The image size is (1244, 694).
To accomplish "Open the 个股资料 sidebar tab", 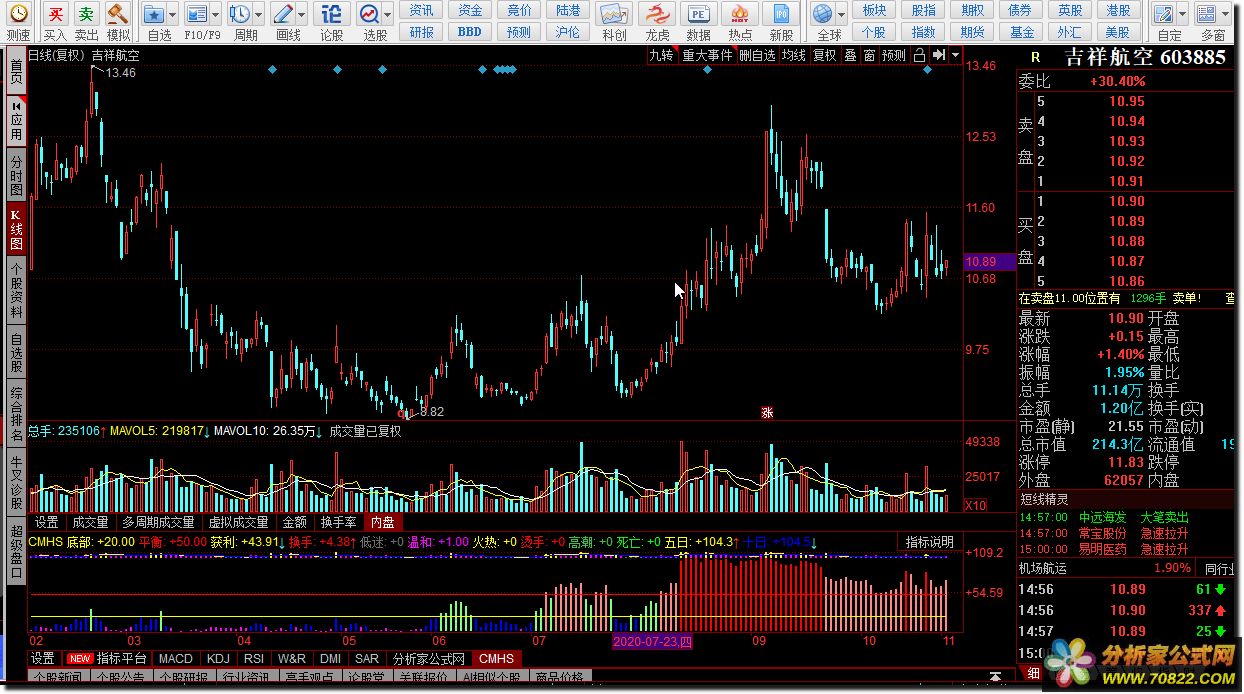I will pyautogui.click(x=15, y=291).
